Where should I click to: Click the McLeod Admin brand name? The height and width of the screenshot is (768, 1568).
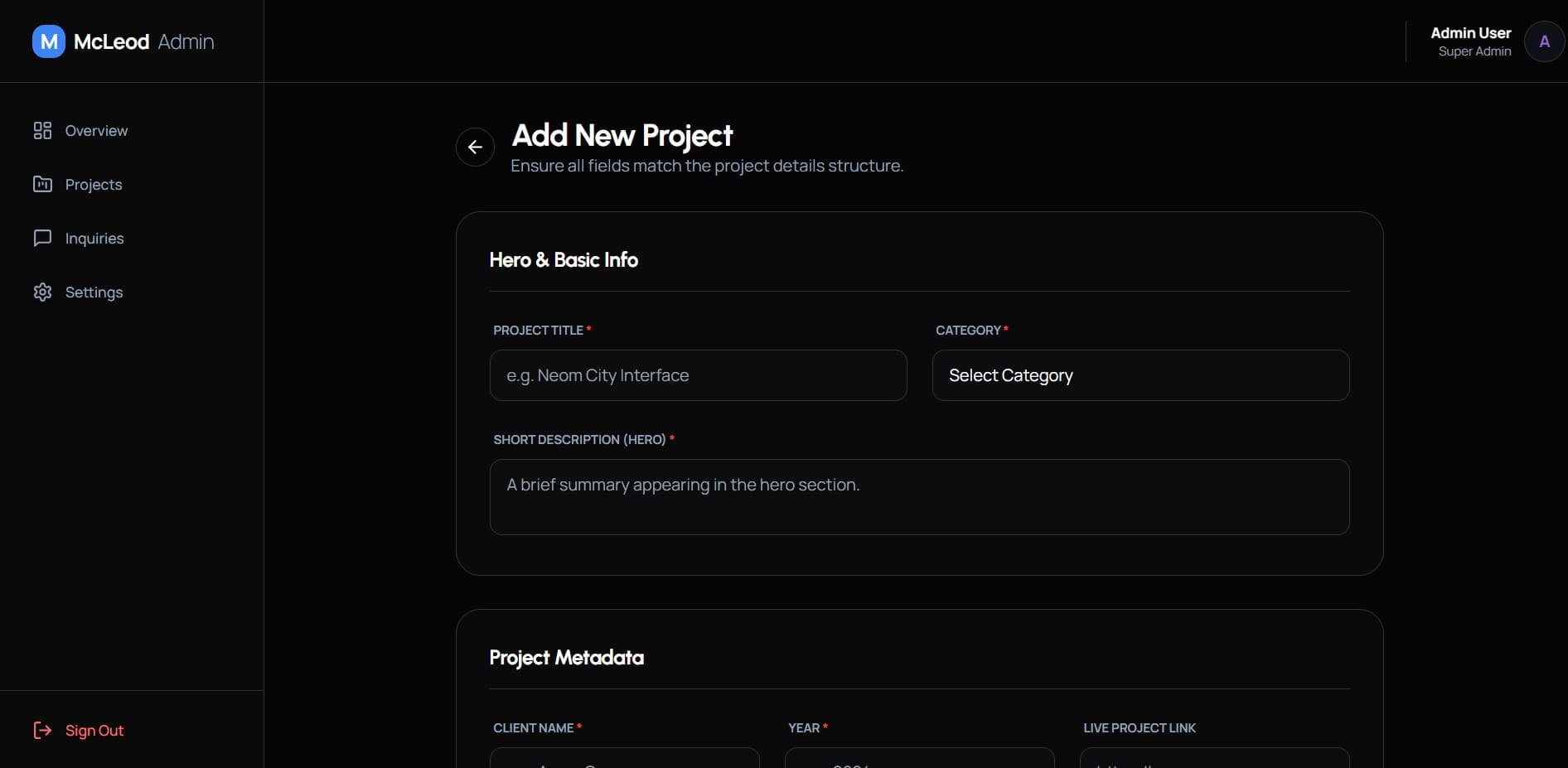pos(143,41)
